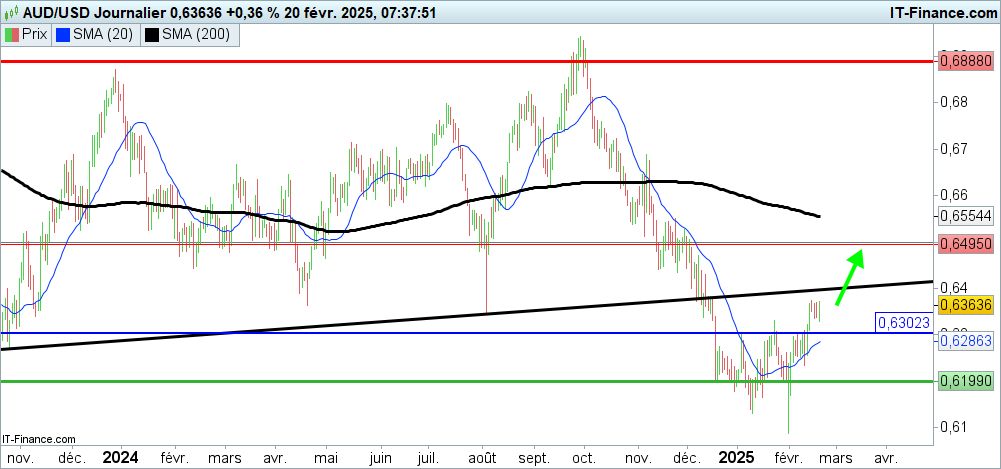This screenshot has width=1001, height=469.
Task: Click the black 0,65544 SMA 200 value label
Action: 964,216
